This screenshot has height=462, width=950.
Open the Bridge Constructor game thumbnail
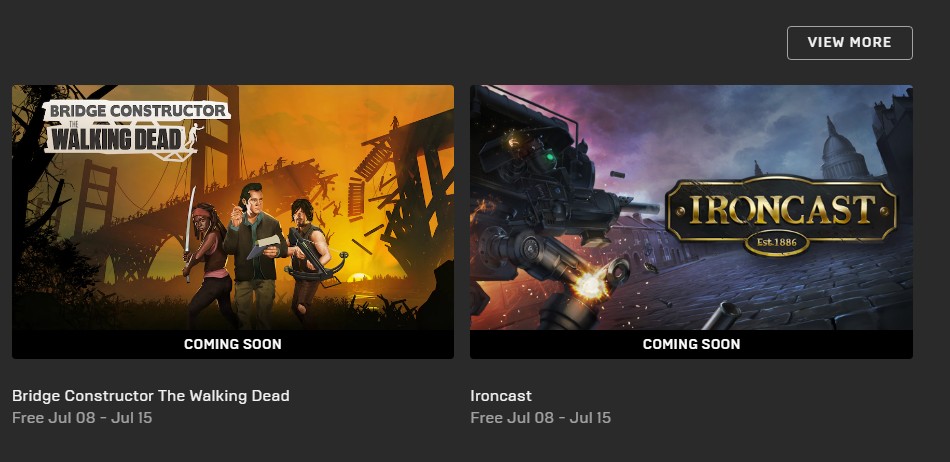233,208
